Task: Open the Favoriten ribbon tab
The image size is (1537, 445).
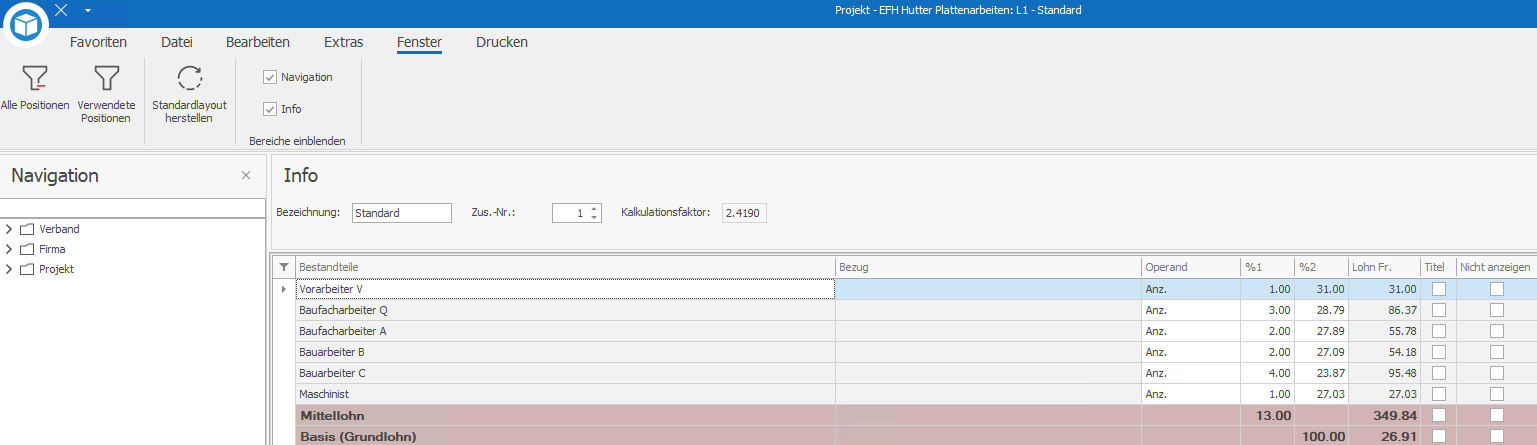Action: [x=98, y=42]
